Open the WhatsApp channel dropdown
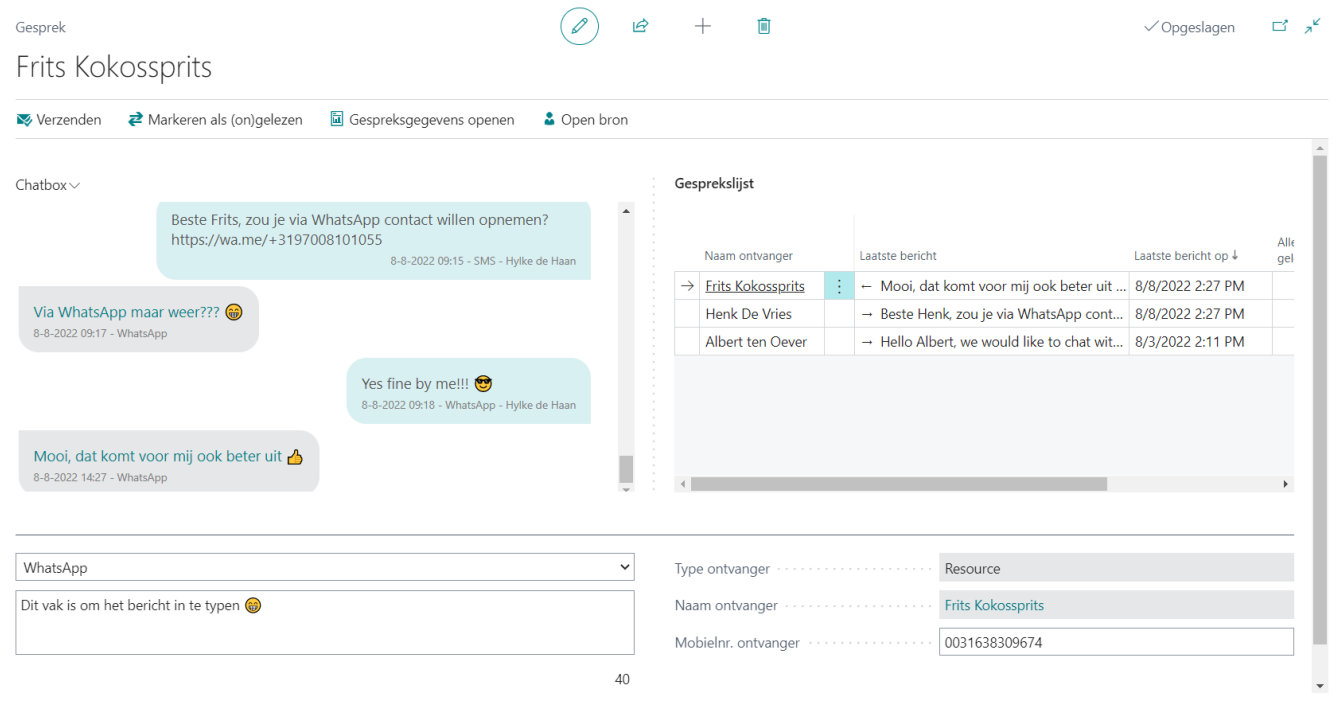The width and height of the screenshot is (1343, 710). tap(324, 568)
